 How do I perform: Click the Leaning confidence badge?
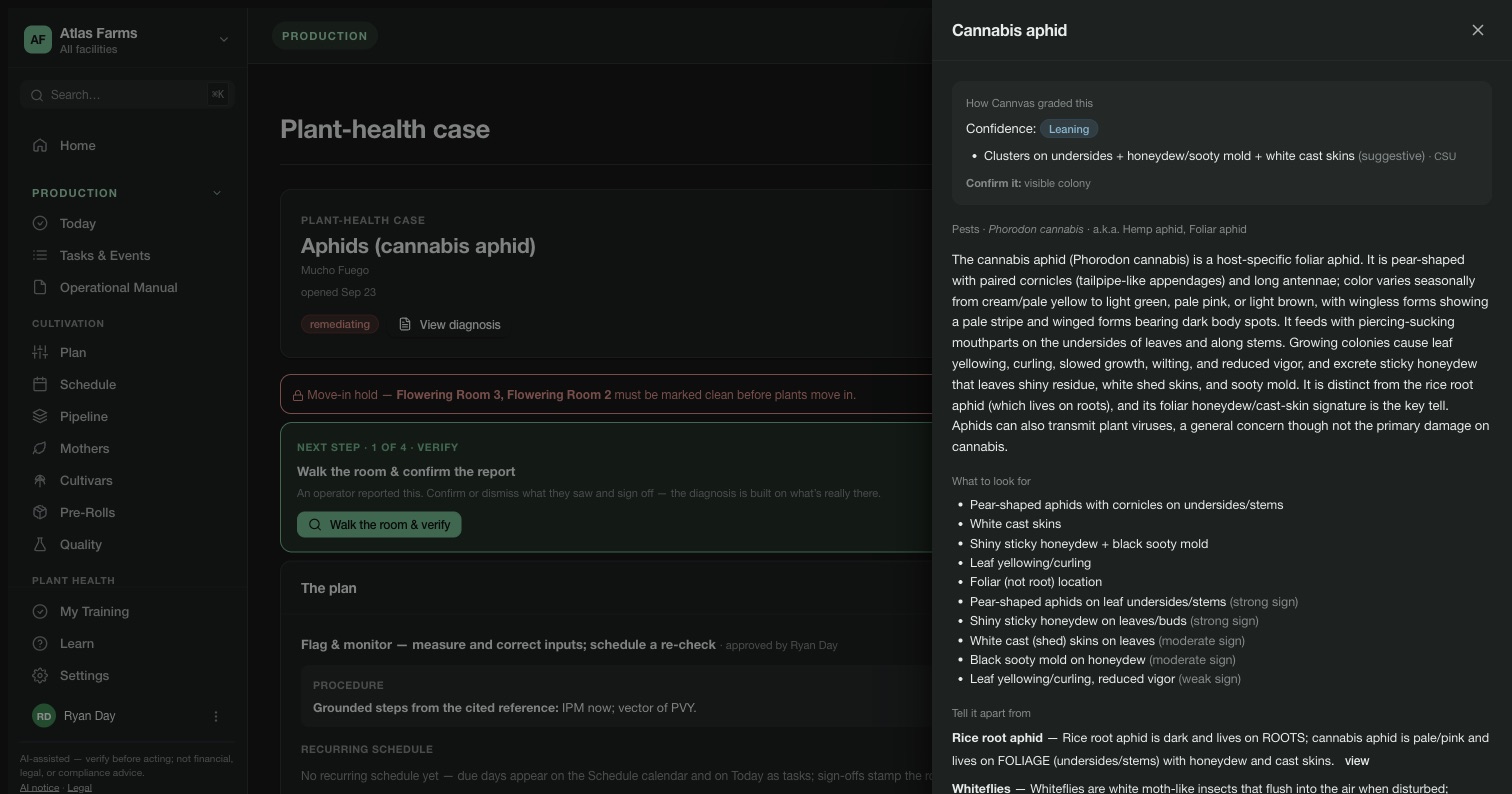pos(1069,129)
